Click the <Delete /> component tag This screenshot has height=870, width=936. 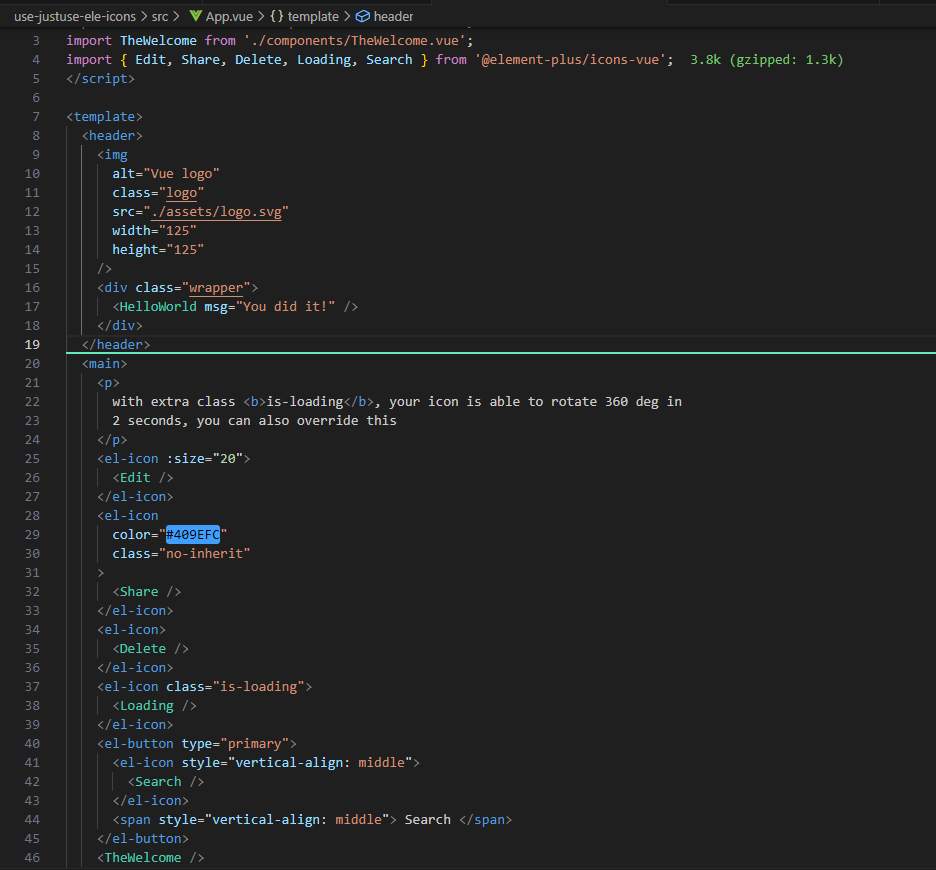150,648
